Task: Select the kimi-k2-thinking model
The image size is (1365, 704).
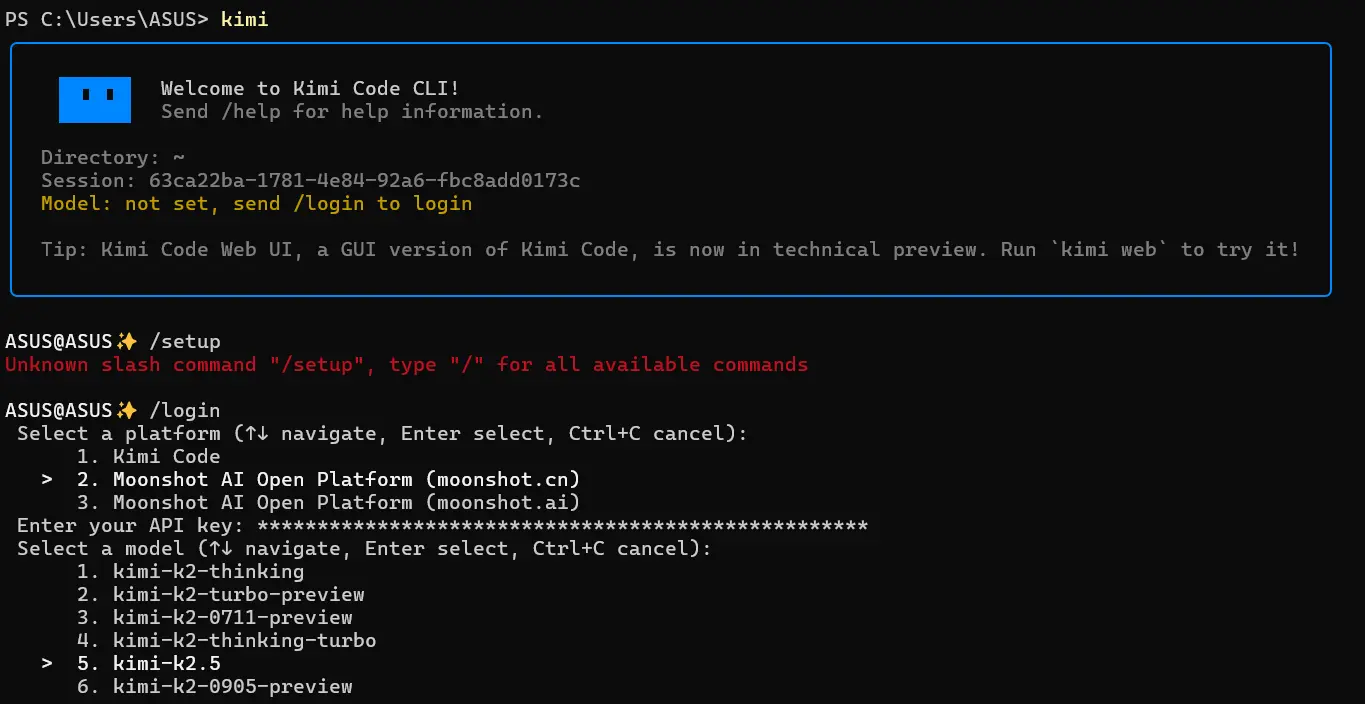Action: tap(190, 572)
